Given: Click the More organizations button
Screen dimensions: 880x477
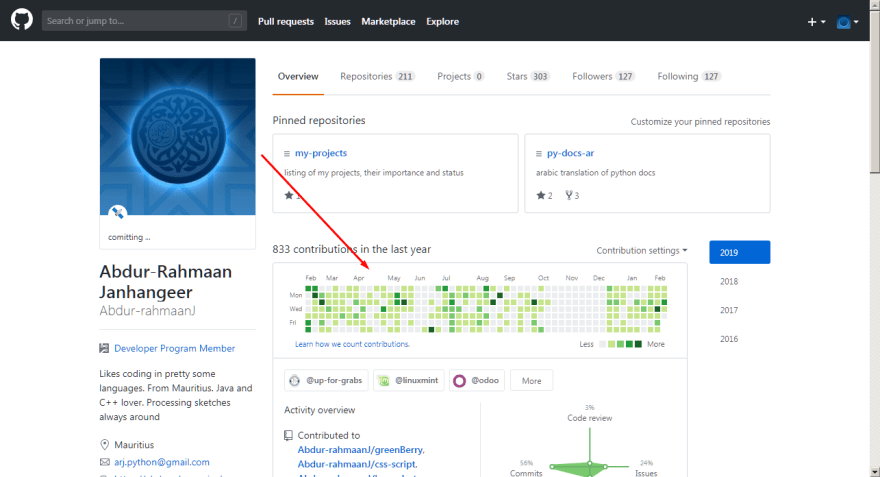Looking at the screenshot, I should click(531, 380).
